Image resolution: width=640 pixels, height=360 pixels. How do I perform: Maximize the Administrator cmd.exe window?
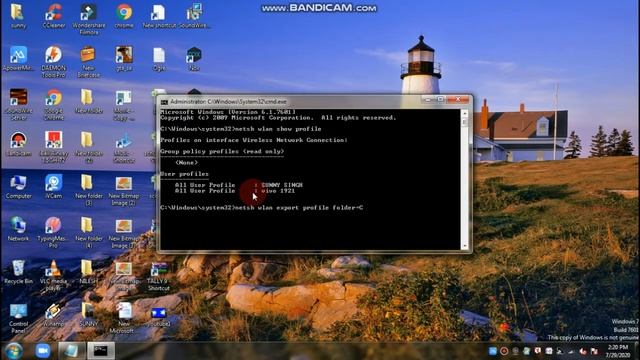click(x=440, y=99)
